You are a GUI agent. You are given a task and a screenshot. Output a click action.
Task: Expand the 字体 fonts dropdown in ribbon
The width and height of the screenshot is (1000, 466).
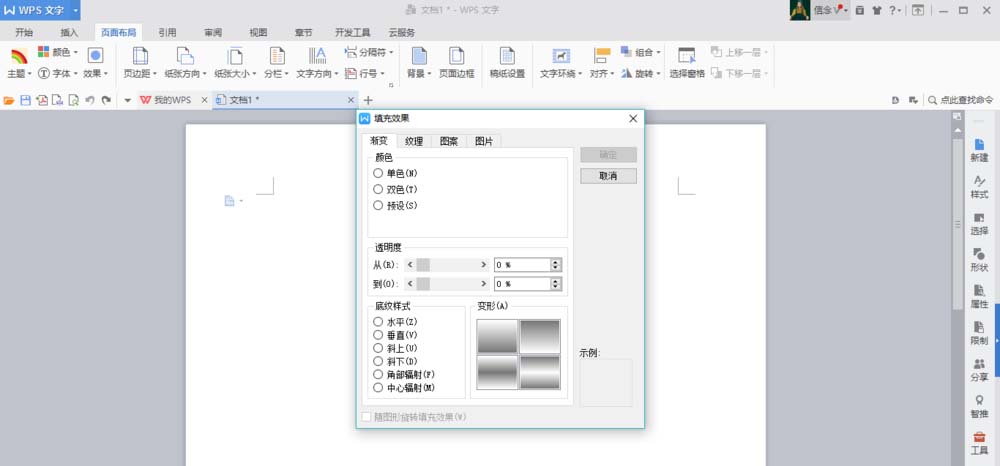76,74
